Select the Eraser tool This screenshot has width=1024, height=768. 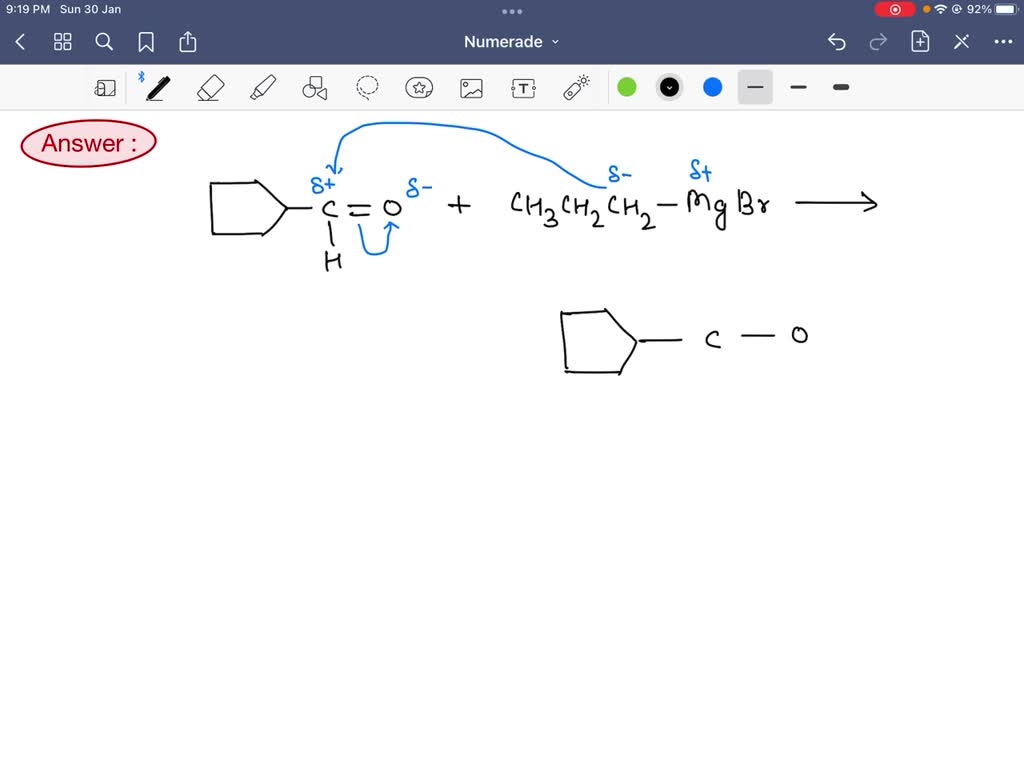click(209, 88)
